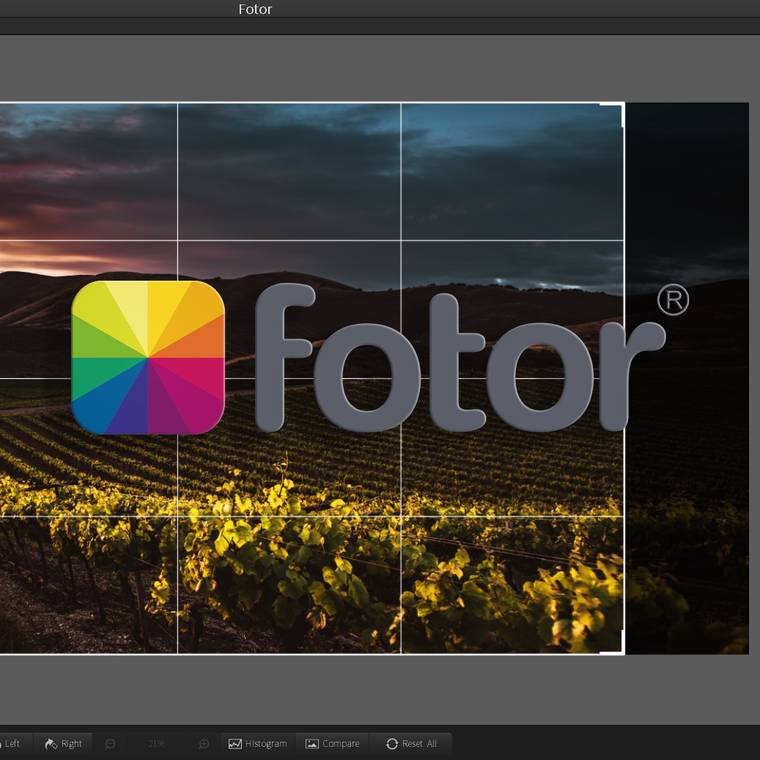This screenshot has width=760, height=760.
Task: Toggle the Compare view
Action: 332,743
